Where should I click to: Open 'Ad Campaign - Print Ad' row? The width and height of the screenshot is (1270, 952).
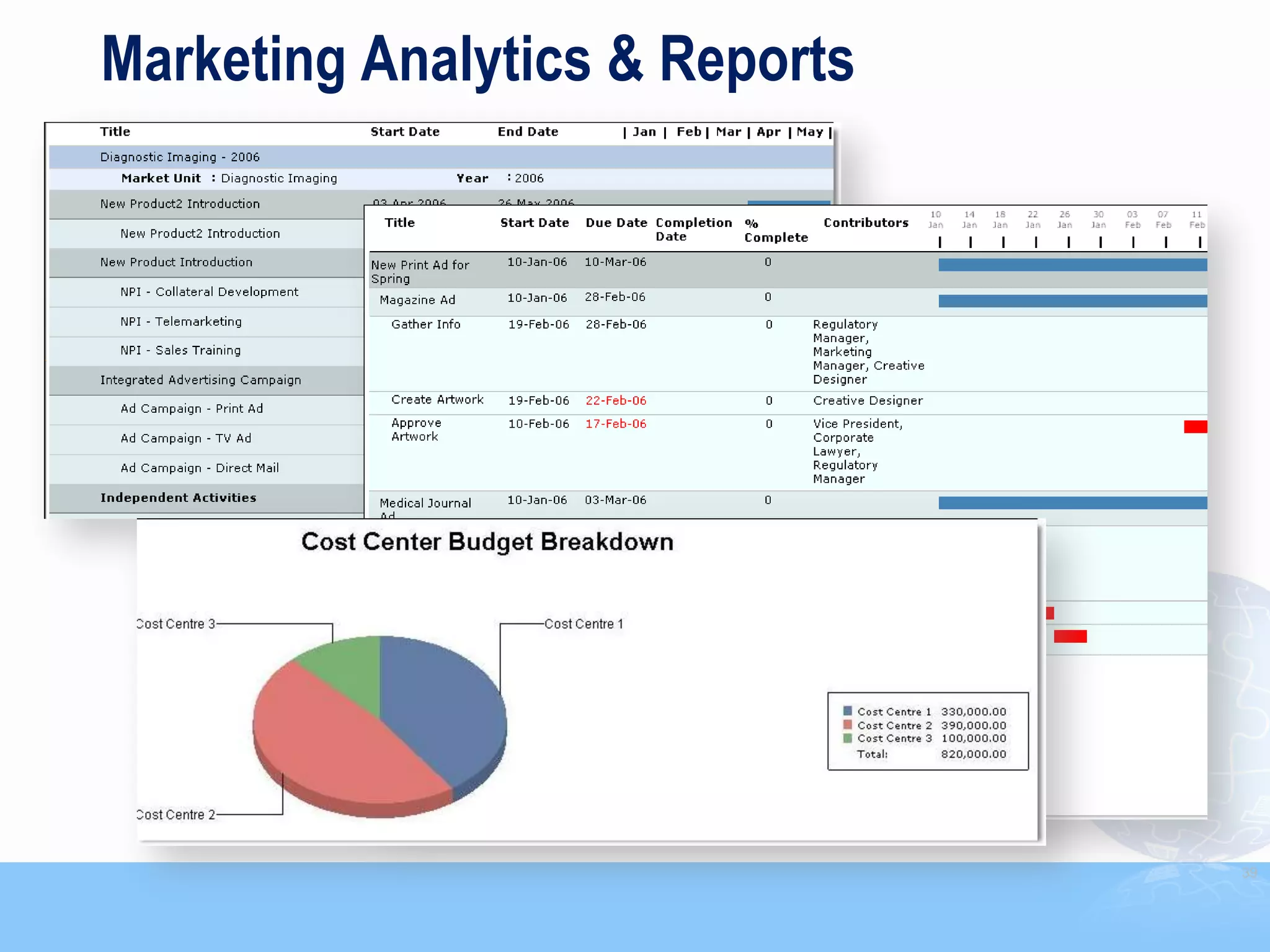[206, 408]
